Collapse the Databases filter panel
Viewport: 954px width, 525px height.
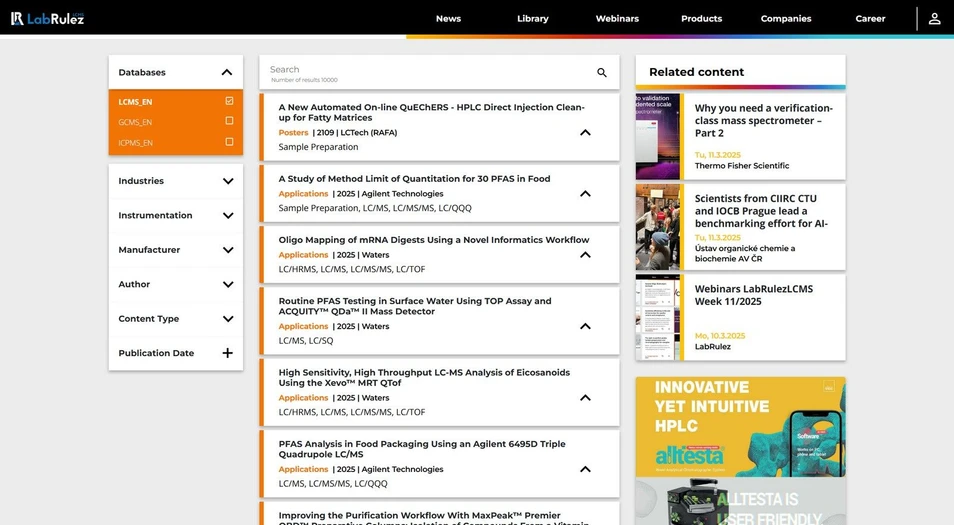[x=227, y=72]
